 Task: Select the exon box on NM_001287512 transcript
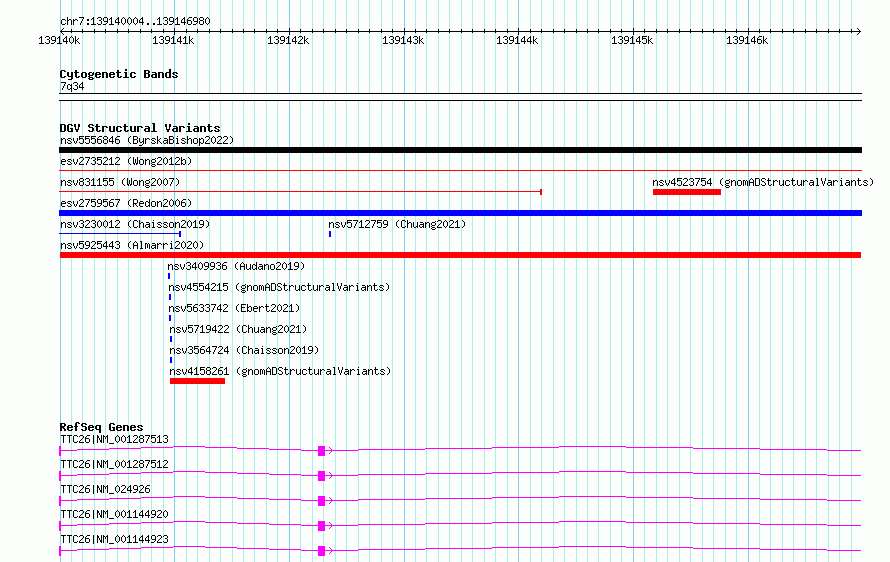(321, 476)
